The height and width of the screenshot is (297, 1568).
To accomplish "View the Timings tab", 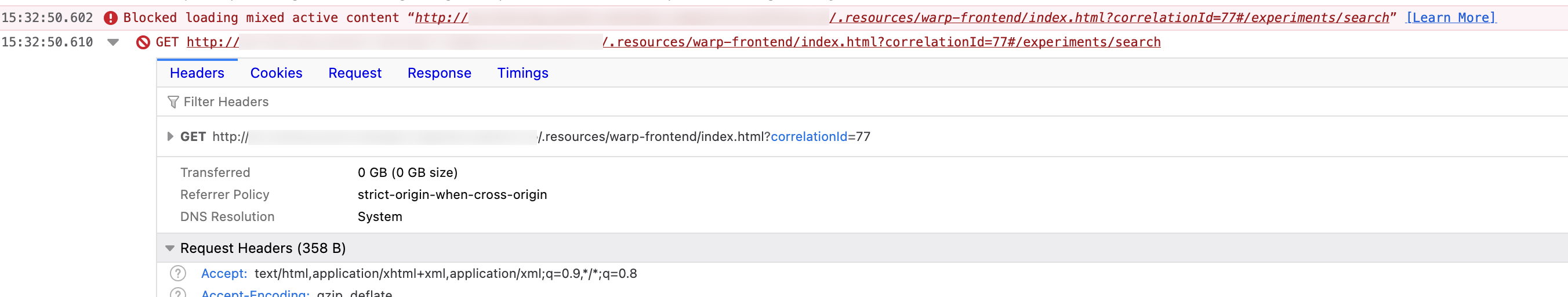I will [x=522, y=73].
